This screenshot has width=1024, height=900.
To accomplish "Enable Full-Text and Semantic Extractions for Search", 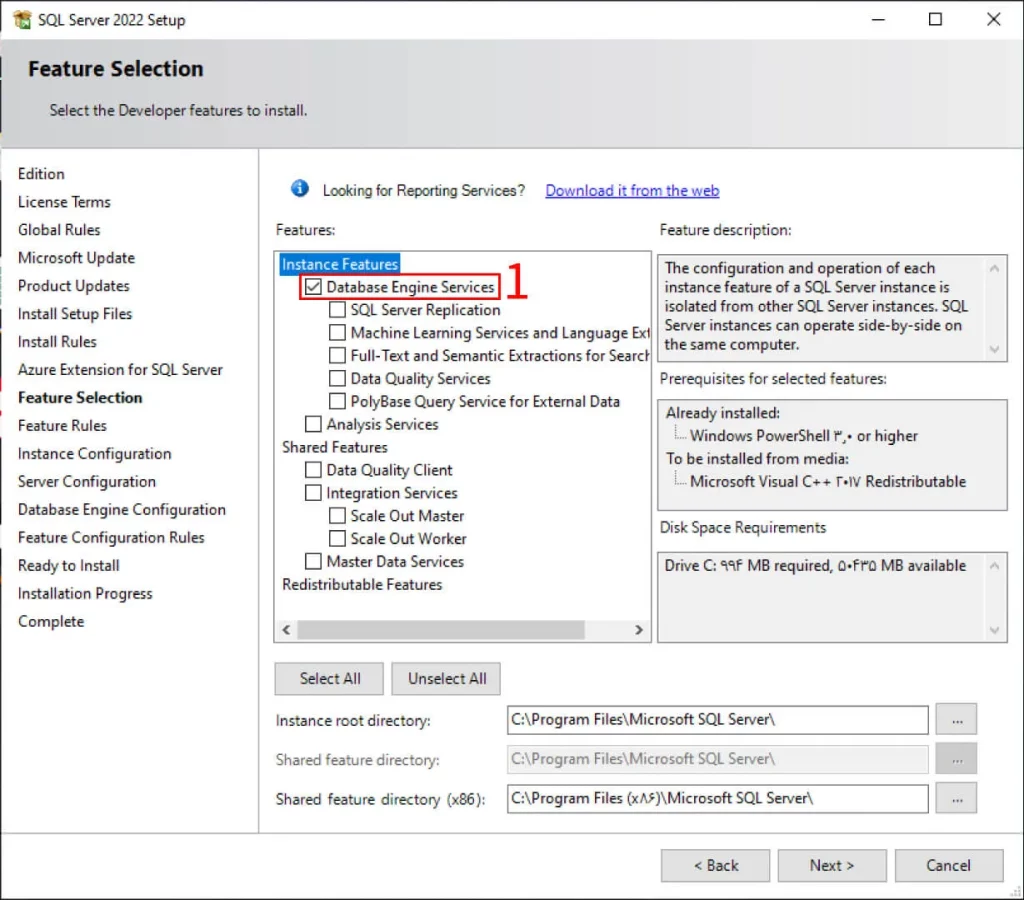I will click(x=337, y=355).
